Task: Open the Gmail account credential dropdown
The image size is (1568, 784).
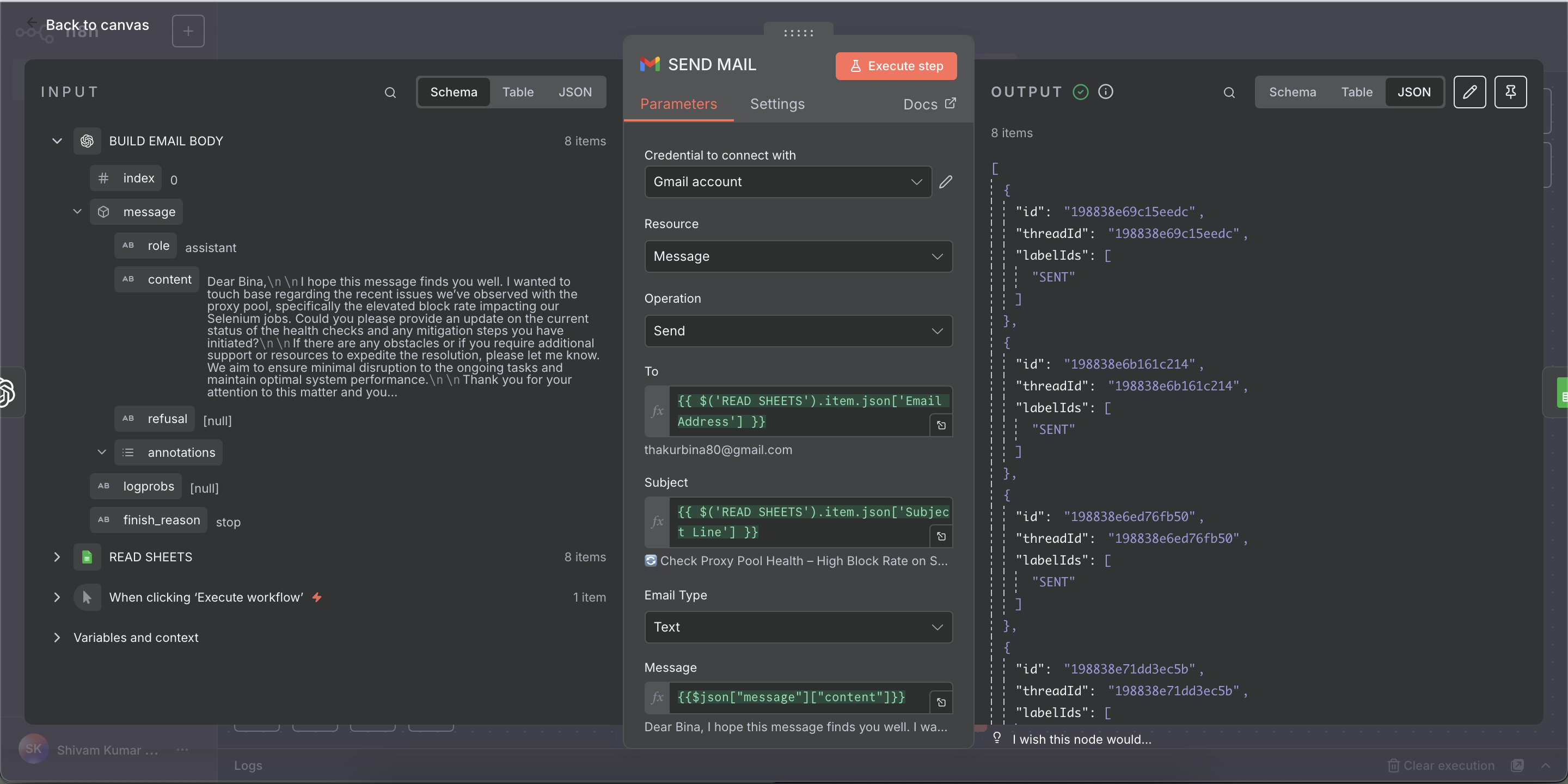Action: point(788,182)
